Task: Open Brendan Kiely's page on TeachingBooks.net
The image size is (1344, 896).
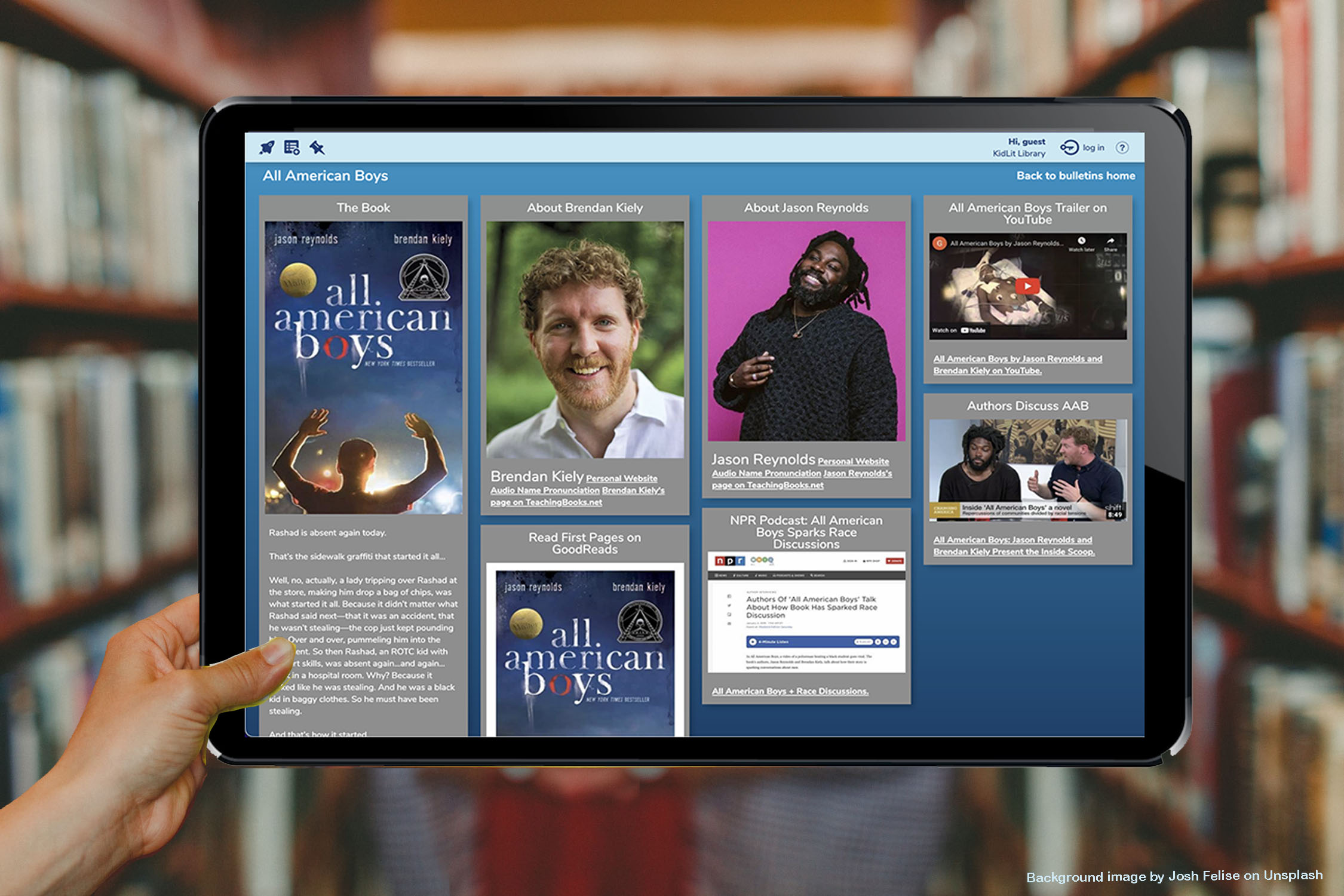Action: [x=578, y=496]
